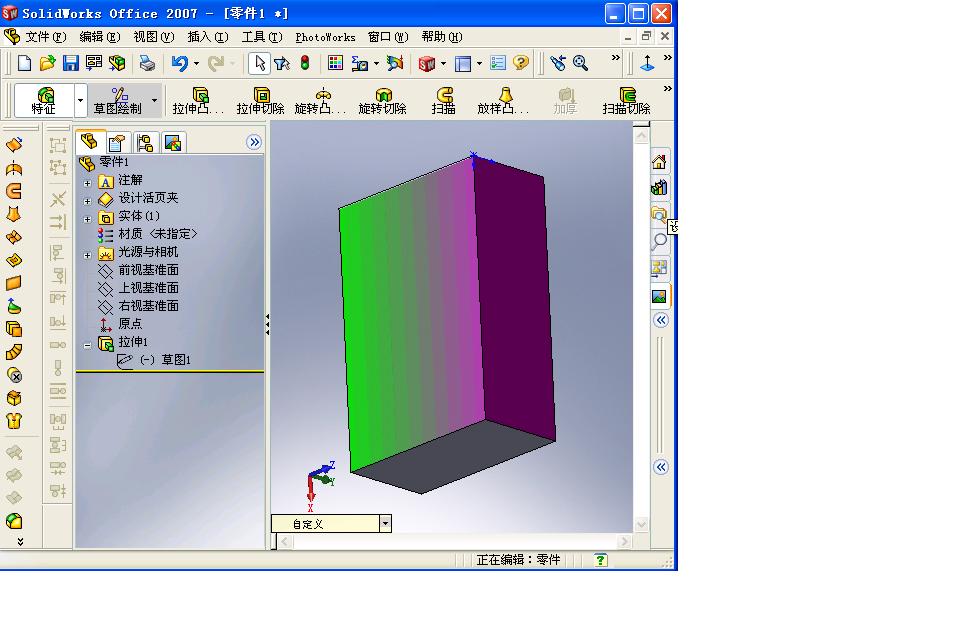The height and width of the screenshot is (617, 962).
Task: Switch to the ConfigurationManager tab
Action: [x=145, y=144]
